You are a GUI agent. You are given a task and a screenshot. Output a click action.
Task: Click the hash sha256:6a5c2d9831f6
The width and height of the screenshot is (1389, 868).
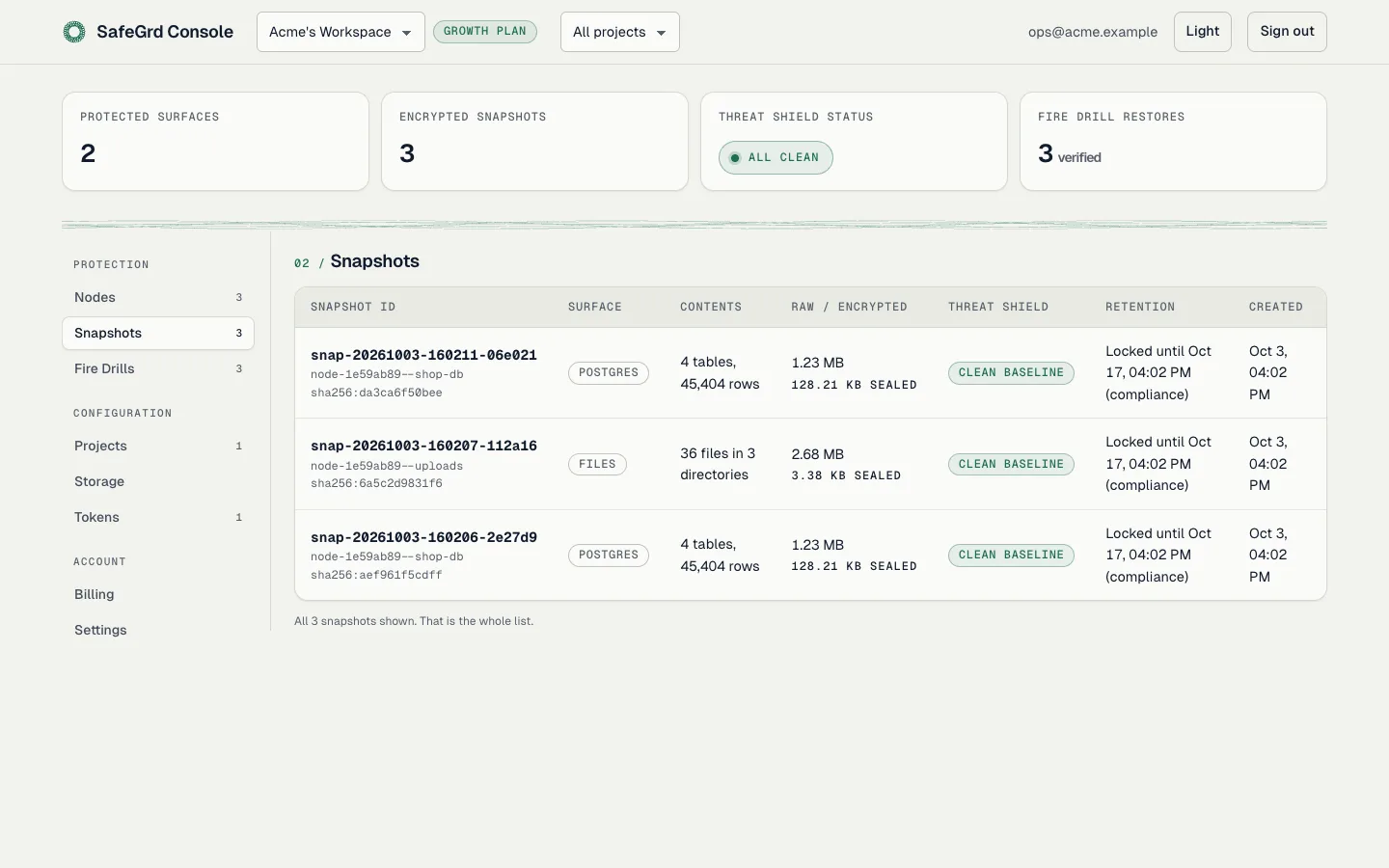376,483
